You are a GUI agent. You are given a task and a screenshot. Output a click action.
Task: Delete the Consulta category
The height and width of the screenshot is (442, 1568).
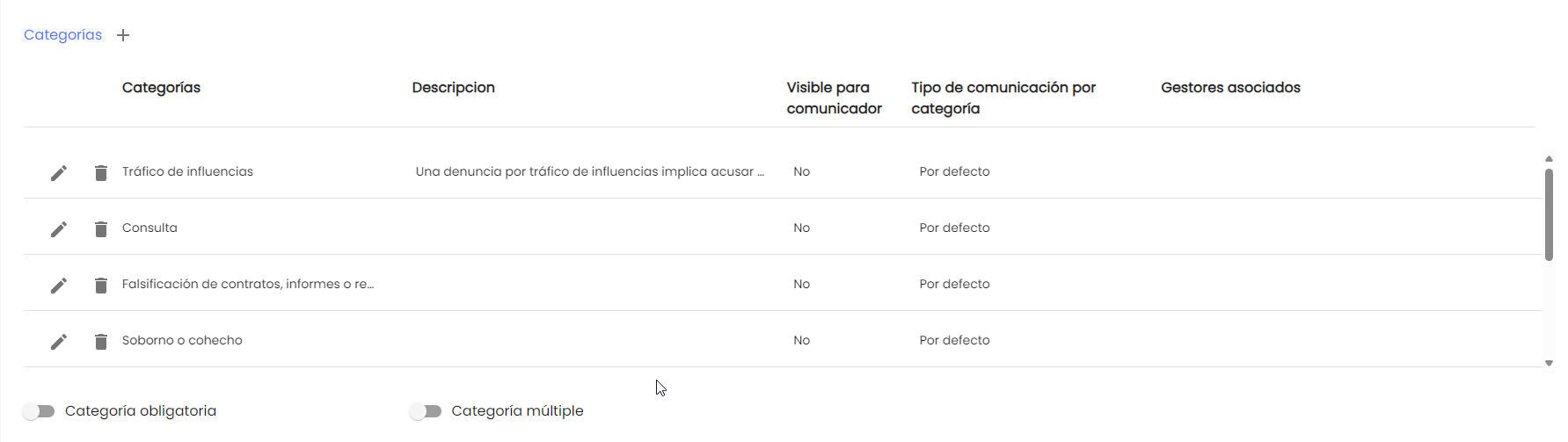pos(101,229)
